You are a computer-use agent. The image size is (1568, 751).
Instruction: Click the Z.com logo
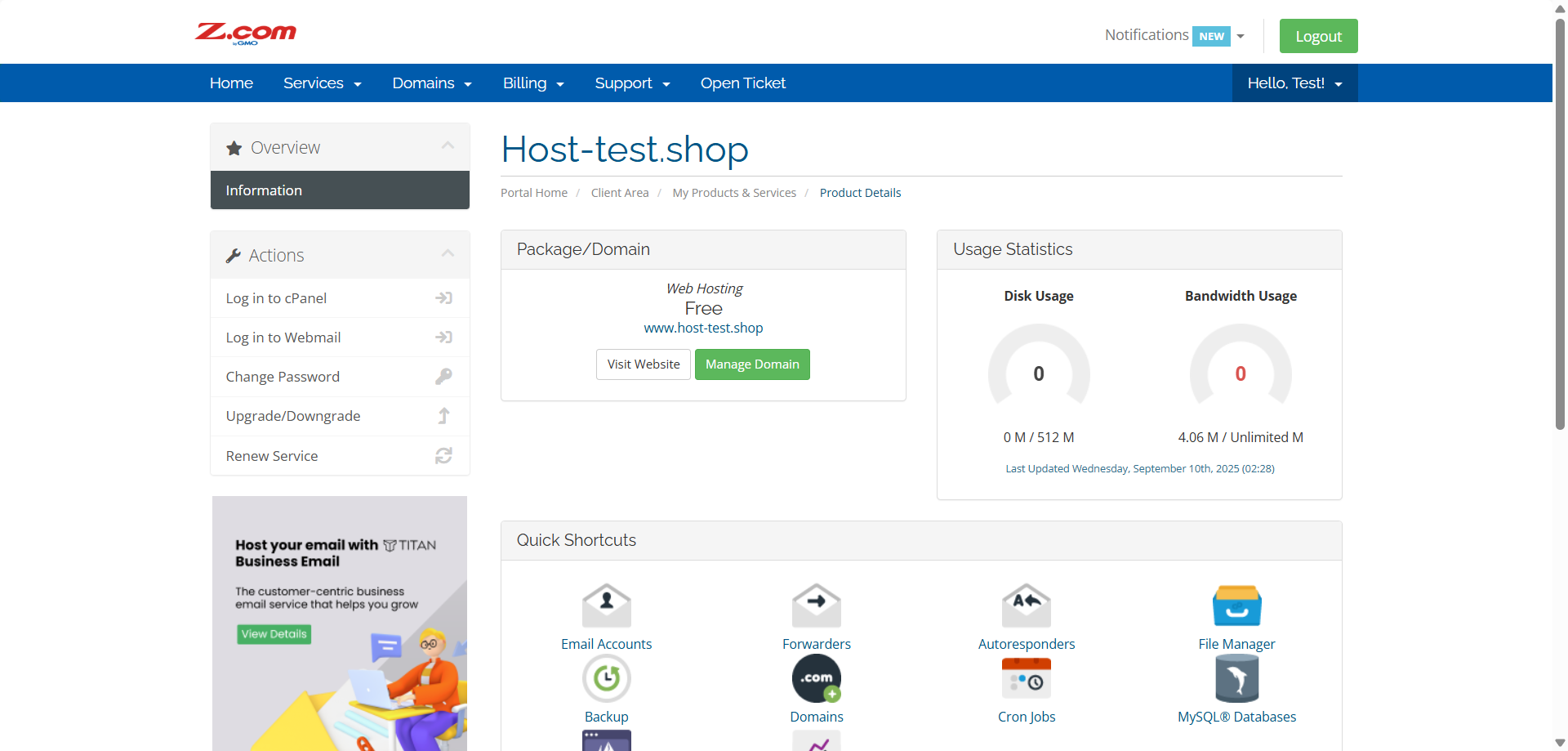(x=245, y=33)
